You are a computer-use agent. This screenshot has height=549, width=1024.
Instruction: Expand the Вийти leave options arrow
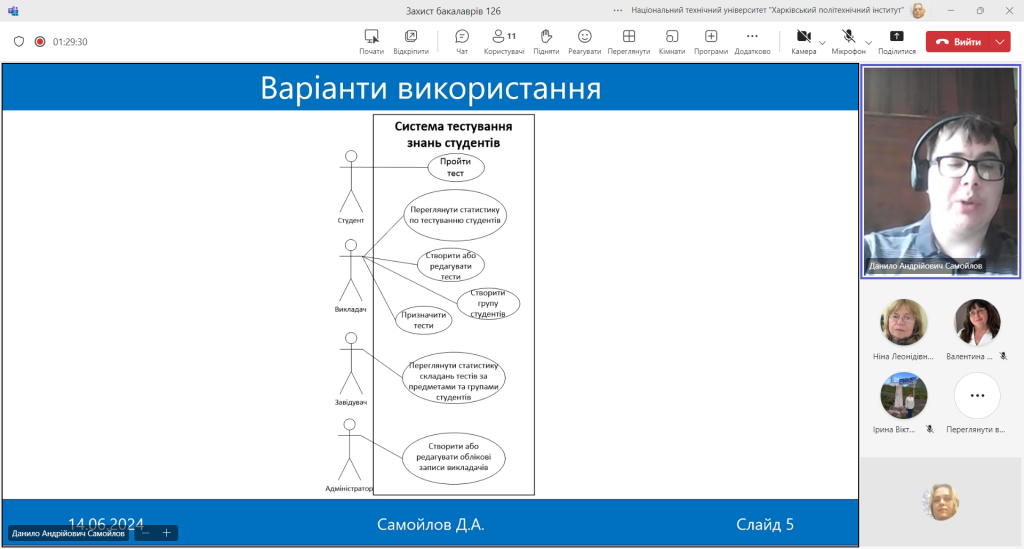point(1000,42)
